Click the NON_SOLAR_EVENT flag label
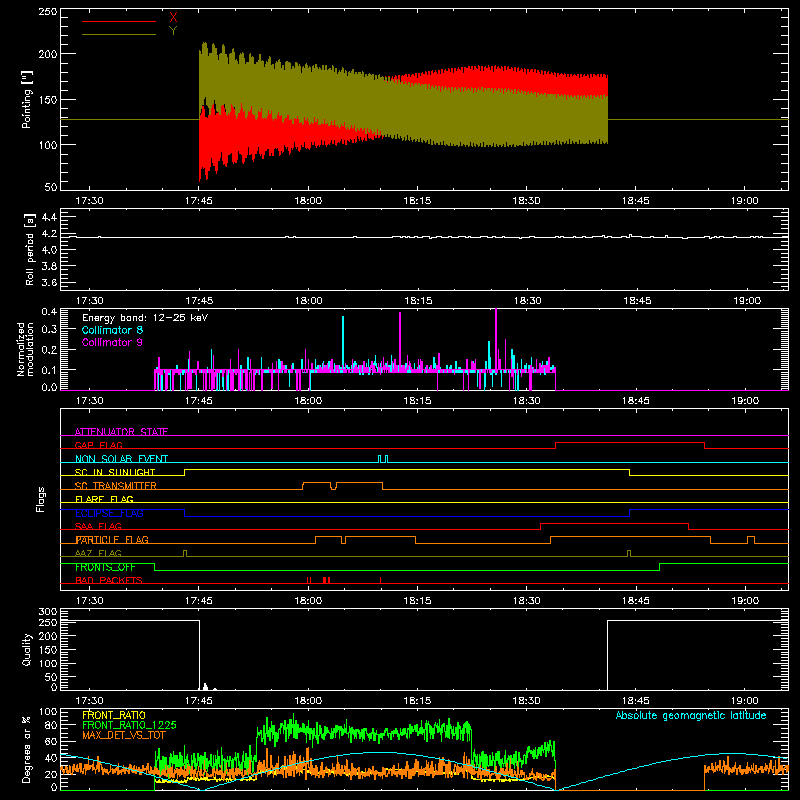This screenshot has height=800, width=800. [121, 459]
